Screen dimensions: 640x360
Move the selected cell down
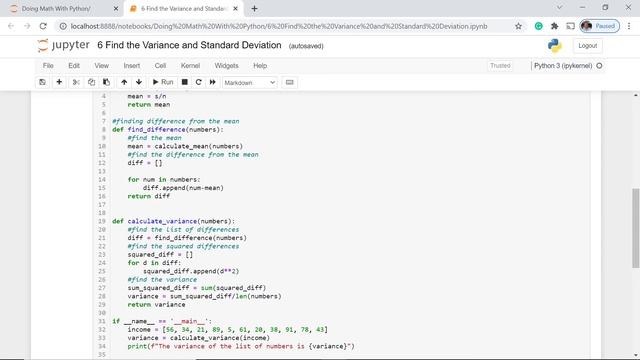point(139,82)
